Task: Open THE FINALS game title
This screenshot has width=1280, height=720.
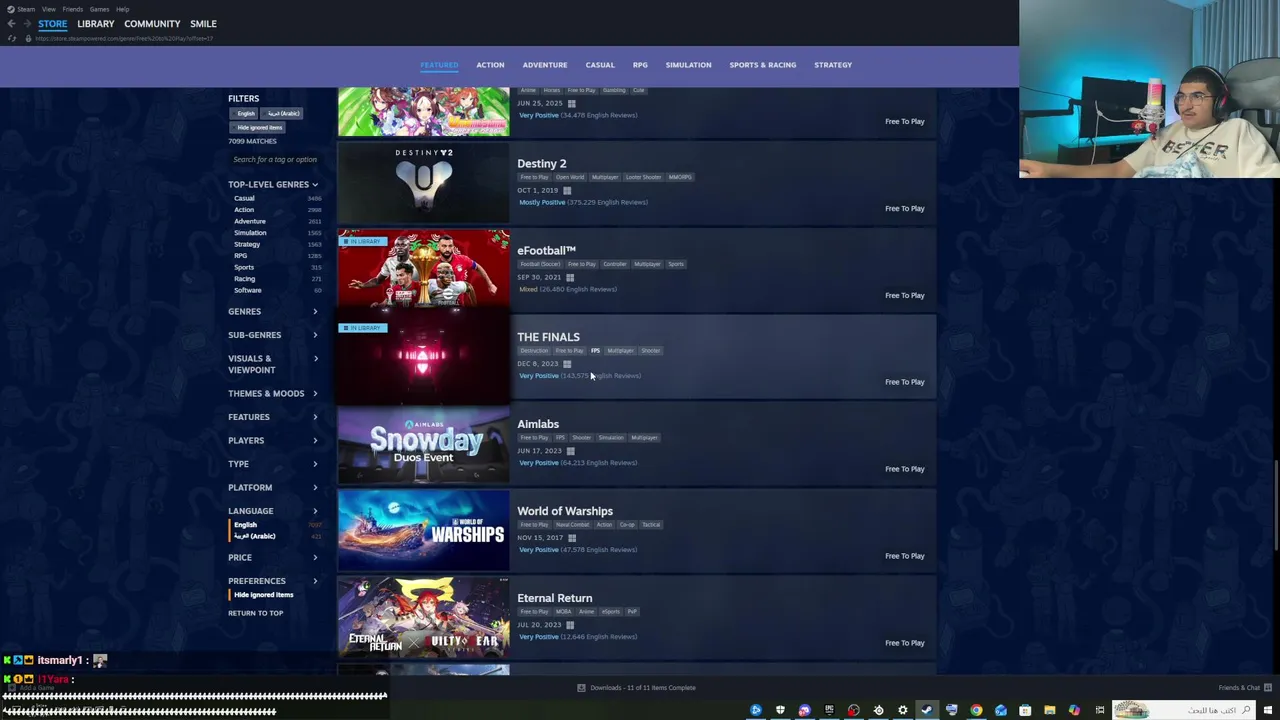Action: tap(548, 337)
